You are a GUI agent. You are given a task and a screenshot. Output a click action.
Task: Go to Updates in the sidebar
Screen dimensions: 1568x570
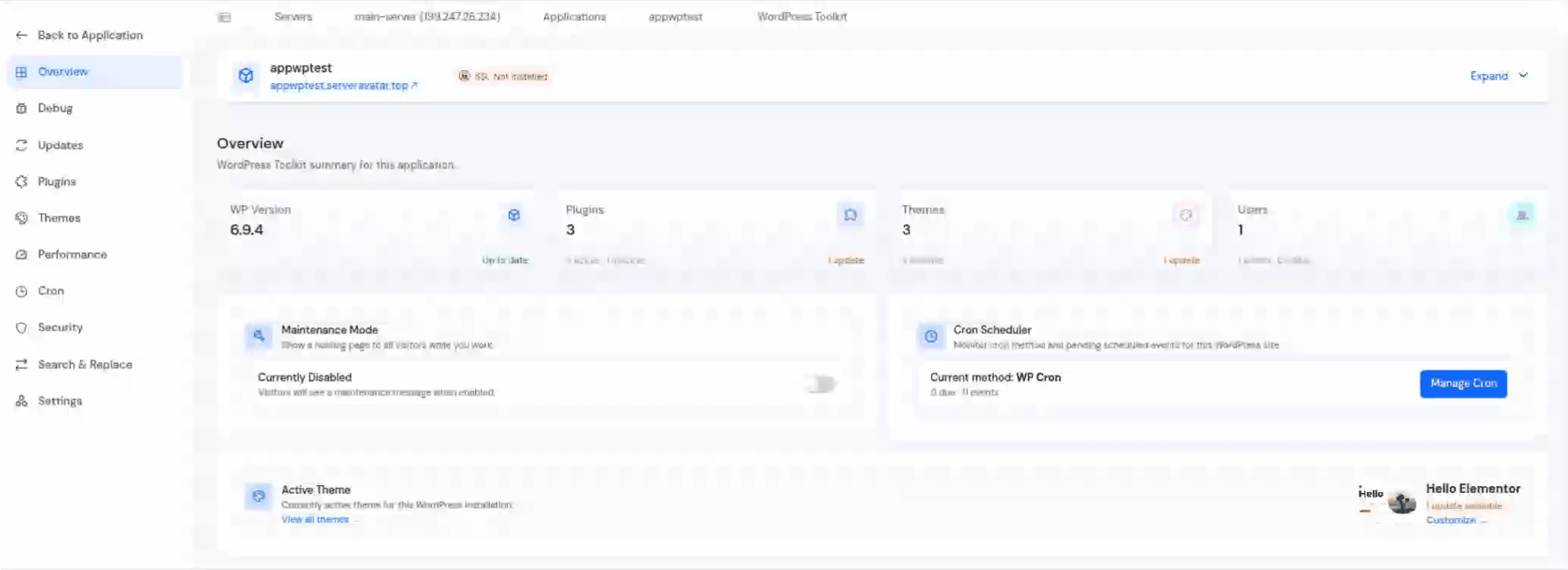(95, 145)
